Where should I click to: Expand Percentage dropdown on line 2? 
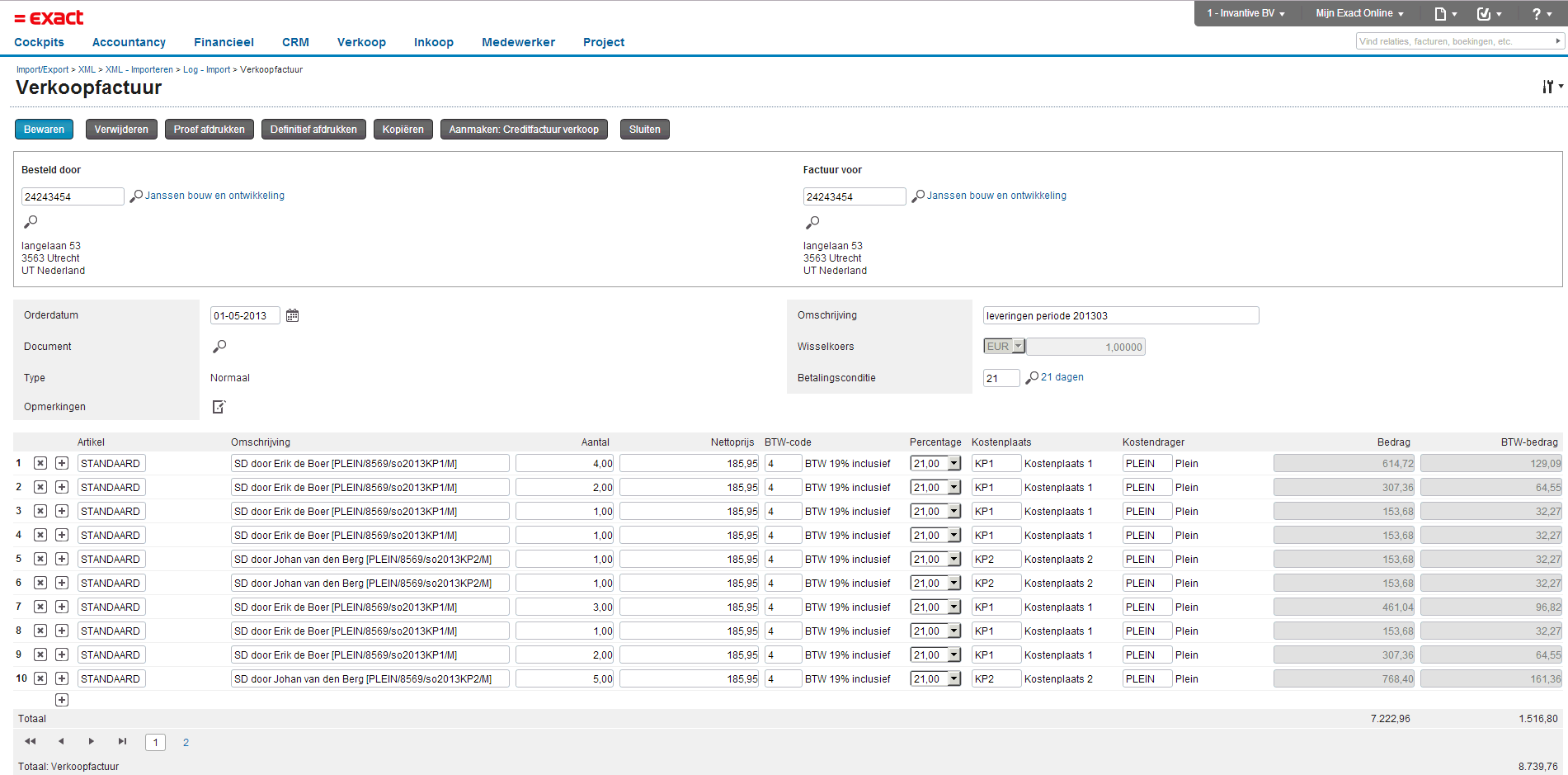pyautogui.click(x=954, y=488)
